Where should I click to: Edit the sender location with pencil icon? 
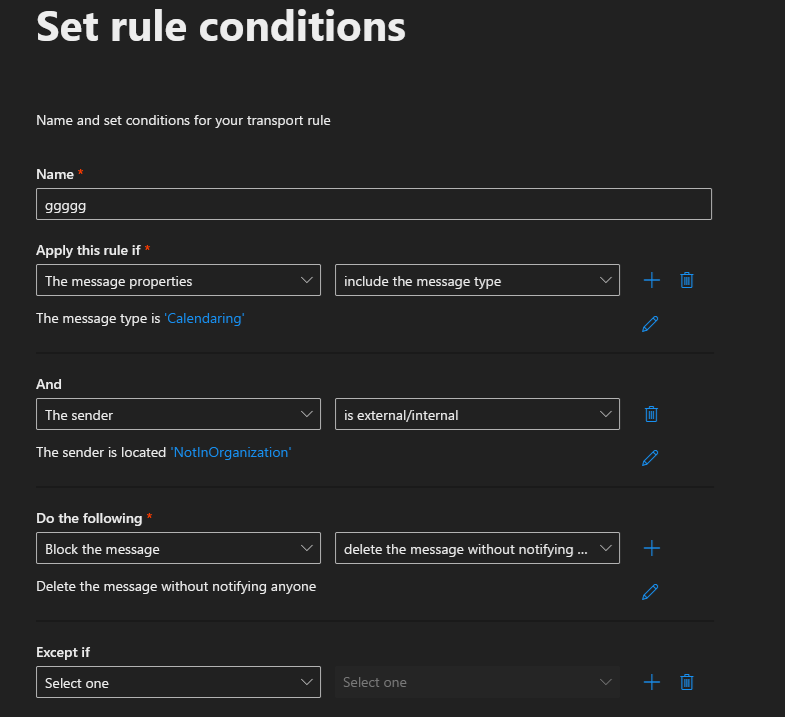click(x=650, y=458)
